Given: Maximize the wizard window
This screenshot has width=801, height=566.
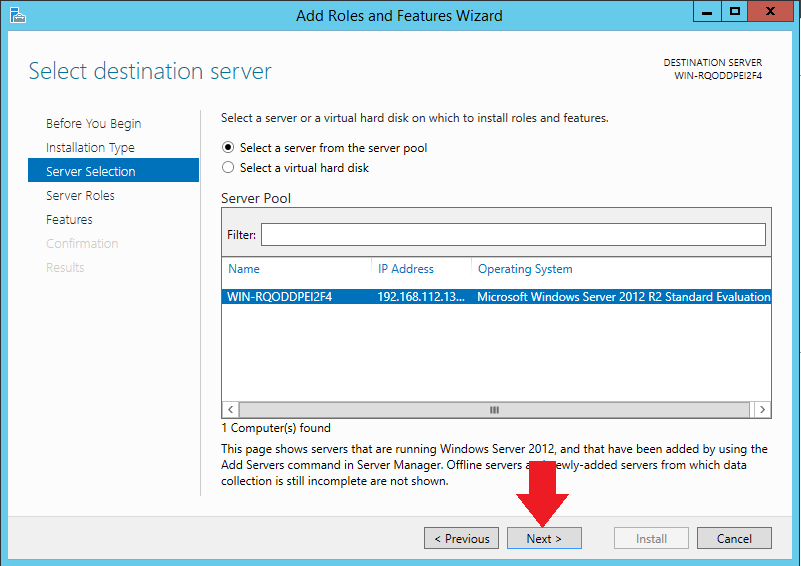Looking at the screenshot, I should (735, 13).
